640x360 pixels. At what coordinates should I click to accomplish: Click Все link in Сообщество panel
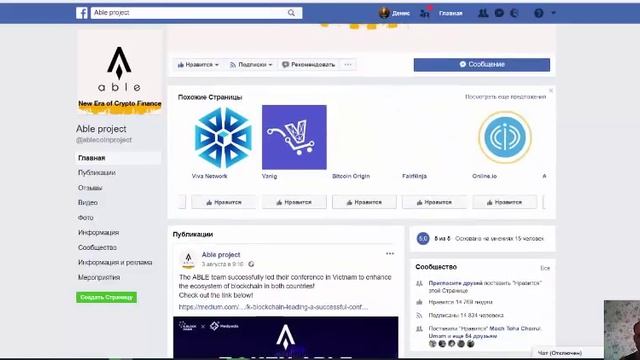point(545,268)
